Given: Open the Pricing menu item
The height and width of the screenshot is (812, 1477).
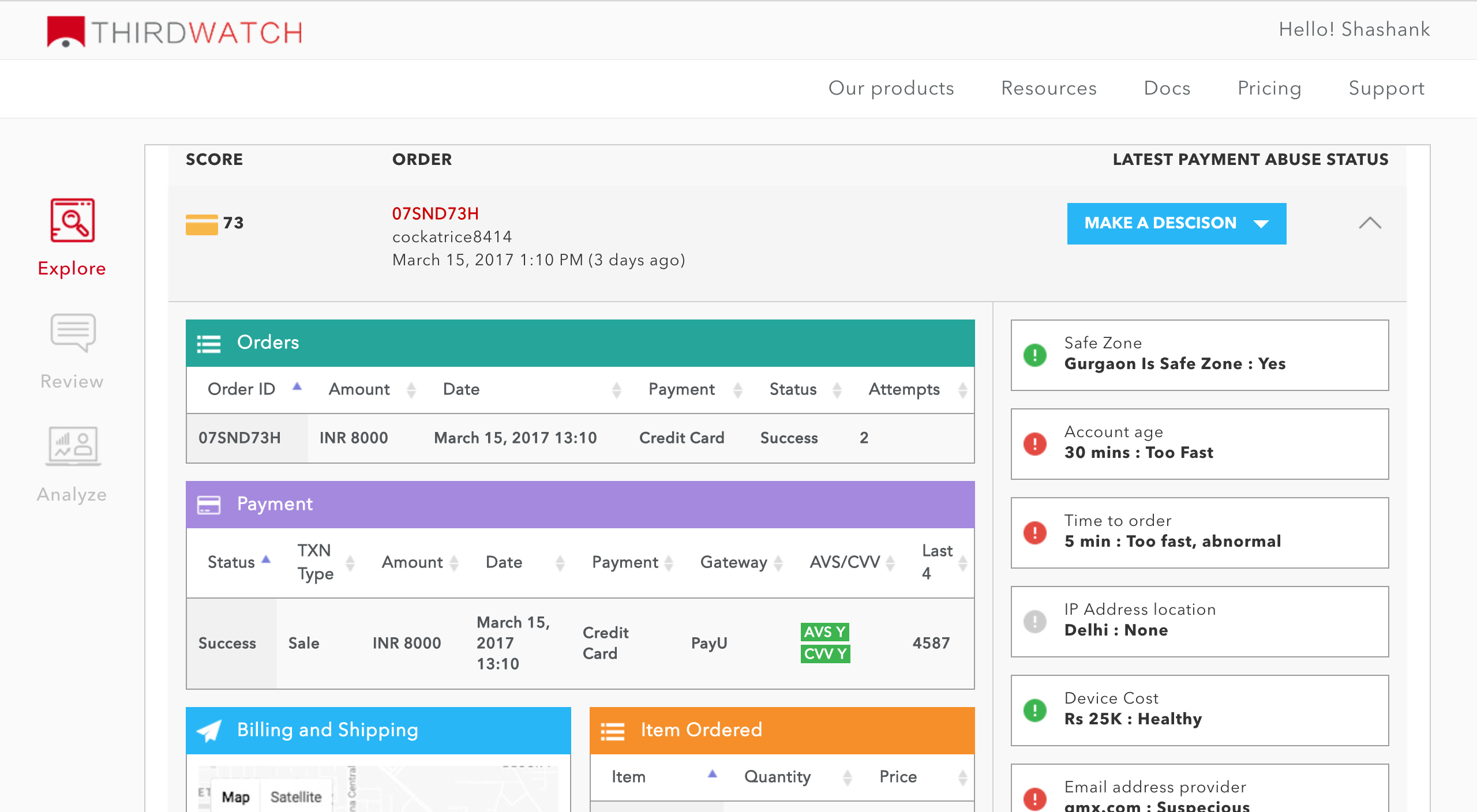Looking at the screenshot, I should tap(1269, 88).
